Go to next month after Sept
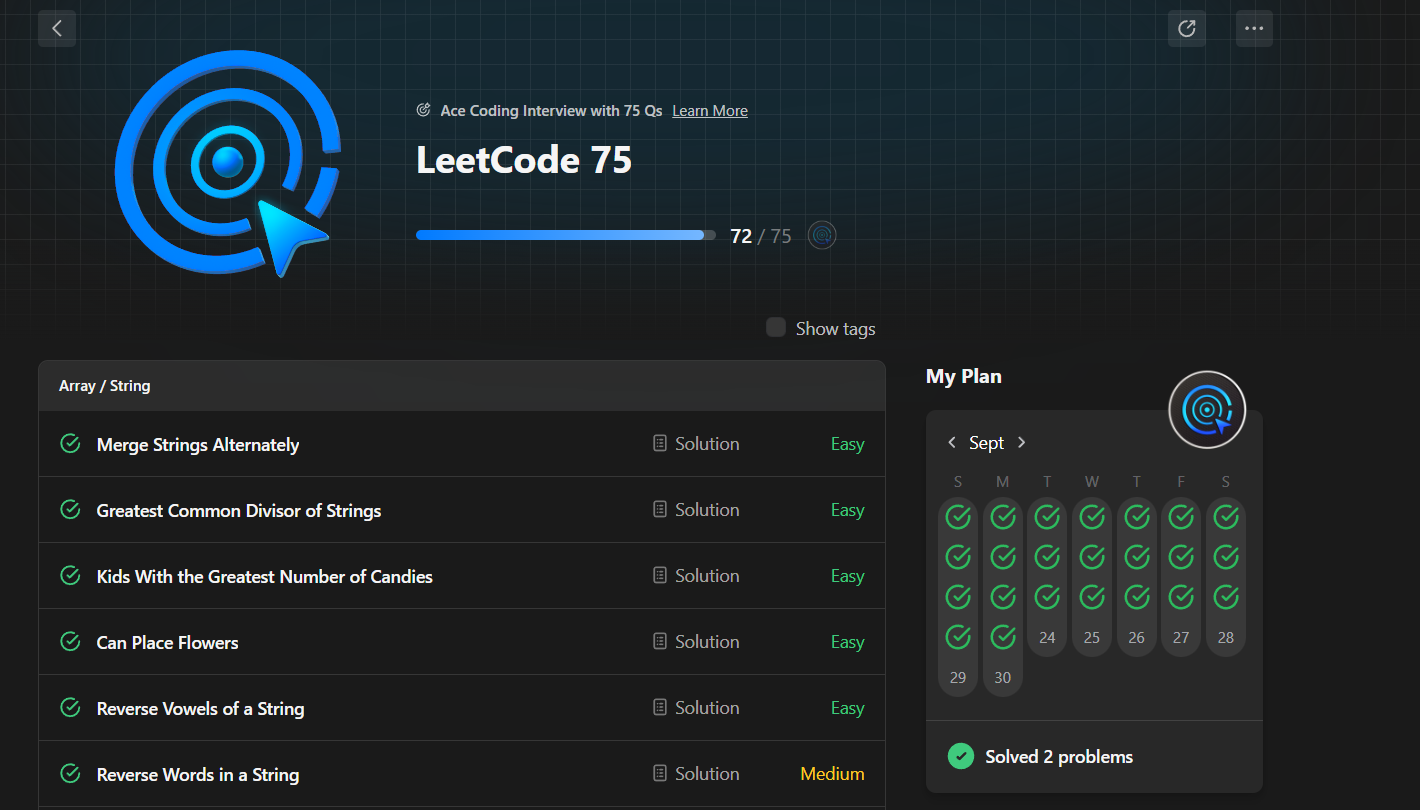 (x=1021, y=442)
